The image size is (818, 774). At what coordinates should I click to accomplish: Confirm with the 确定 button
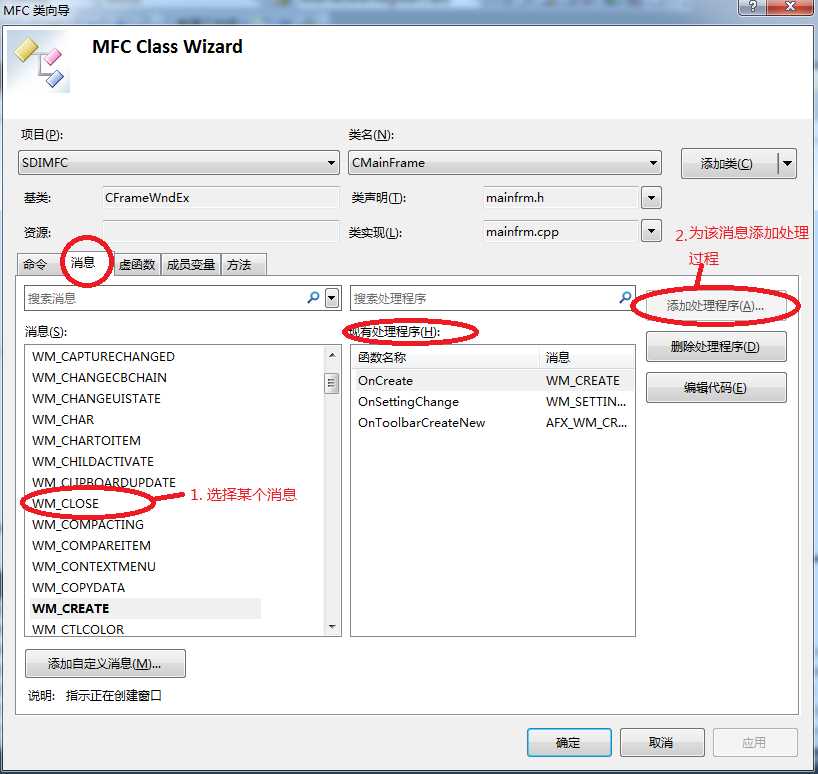569,742
